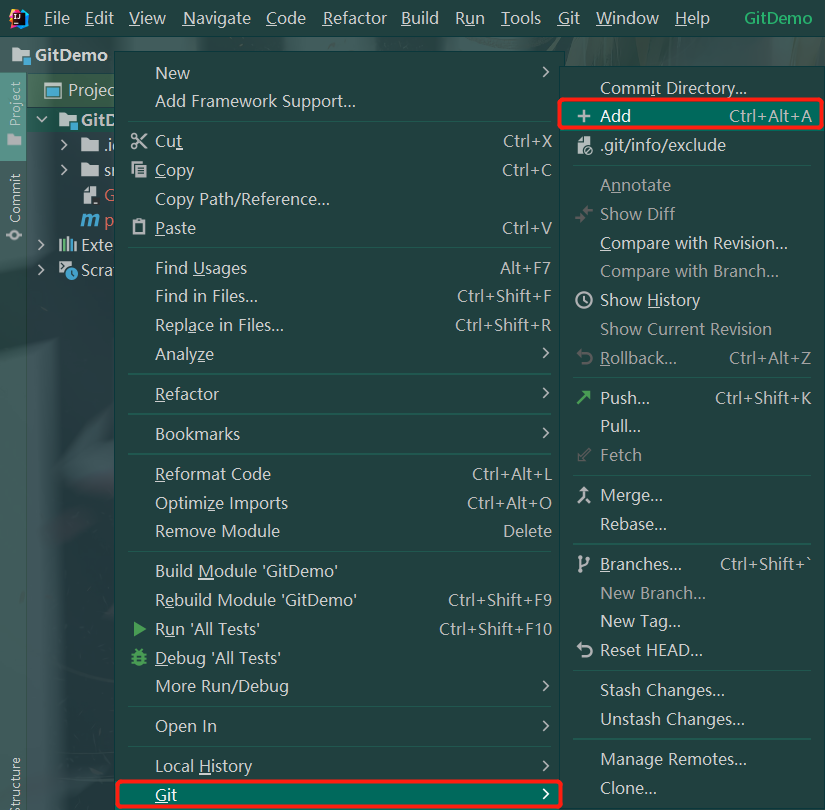825x810 pixels.
Task: Expand the src folder tree node
Action: pyautogui.click(x=64, y=169)
